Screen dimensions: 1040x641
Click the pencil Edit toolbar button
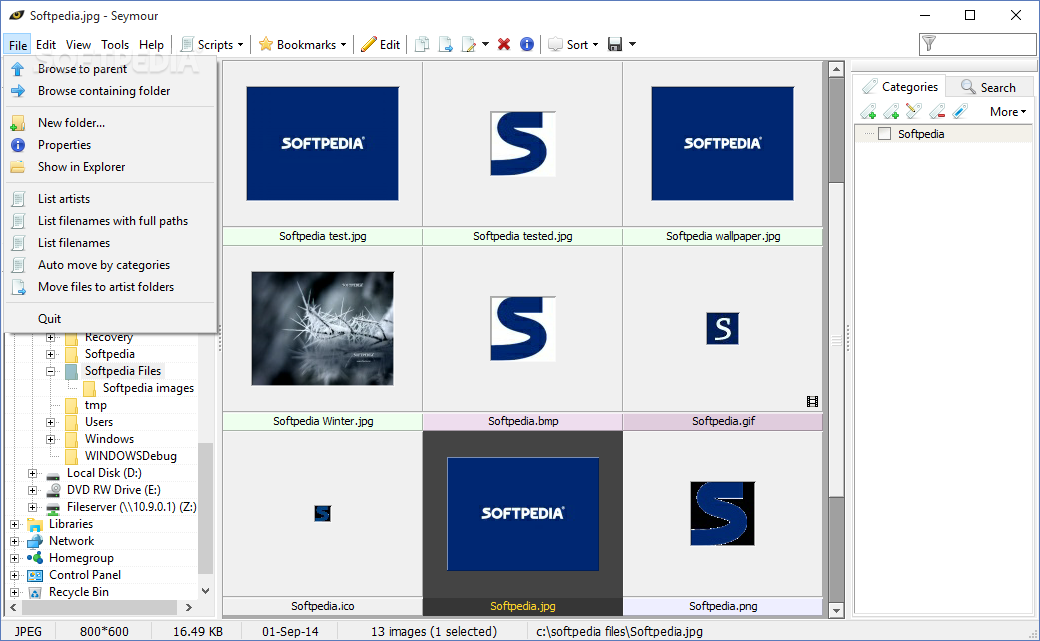click(381, 44)
